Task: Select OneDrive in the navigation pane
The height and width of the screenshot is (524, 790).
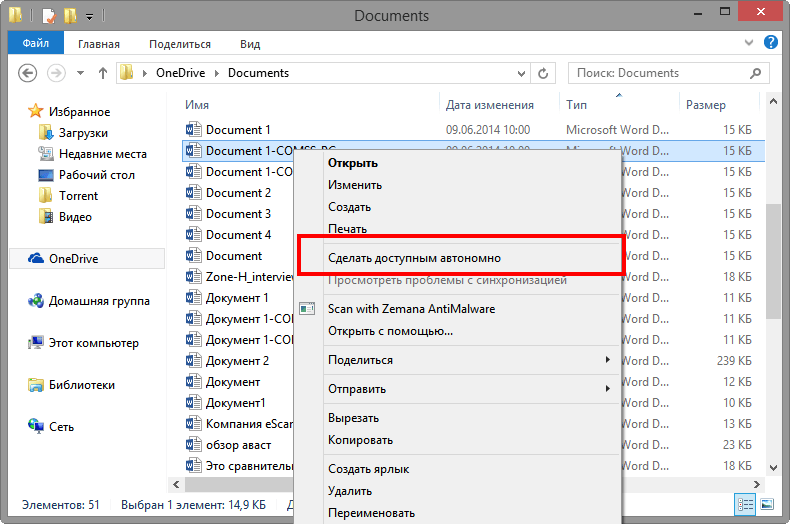Action: point(87,258)
